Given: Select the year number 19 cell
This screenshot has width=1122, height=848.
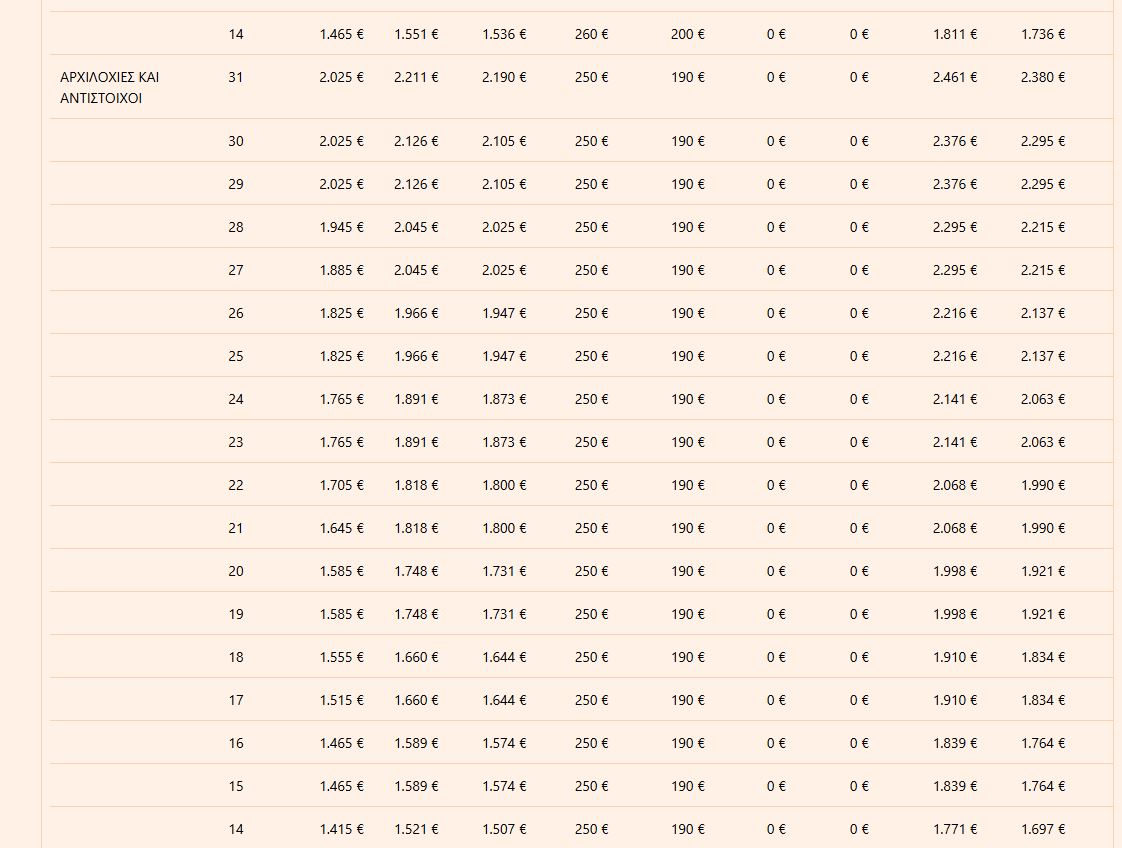Looking at the screenshot, I should tap(235, 614).
